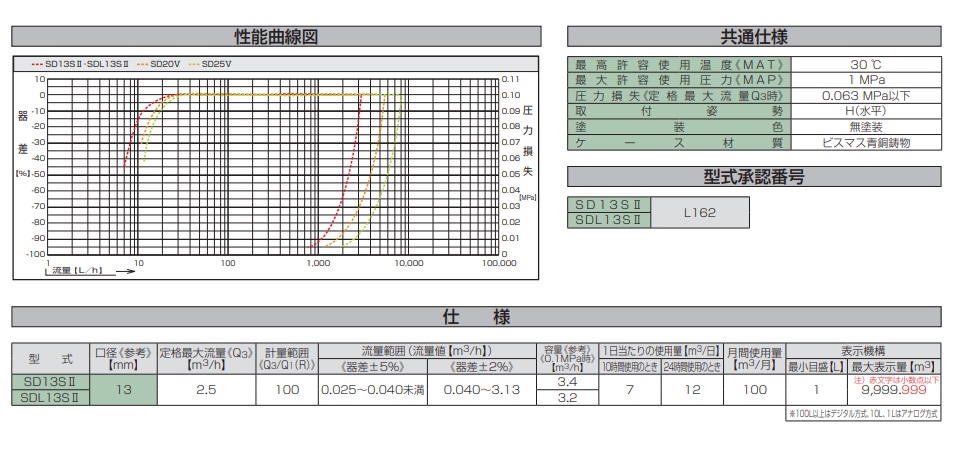973x469 pixels.
Task: Click the 性能曲線図 section heading
Action: pyautogui.click(x=276, y=37)
